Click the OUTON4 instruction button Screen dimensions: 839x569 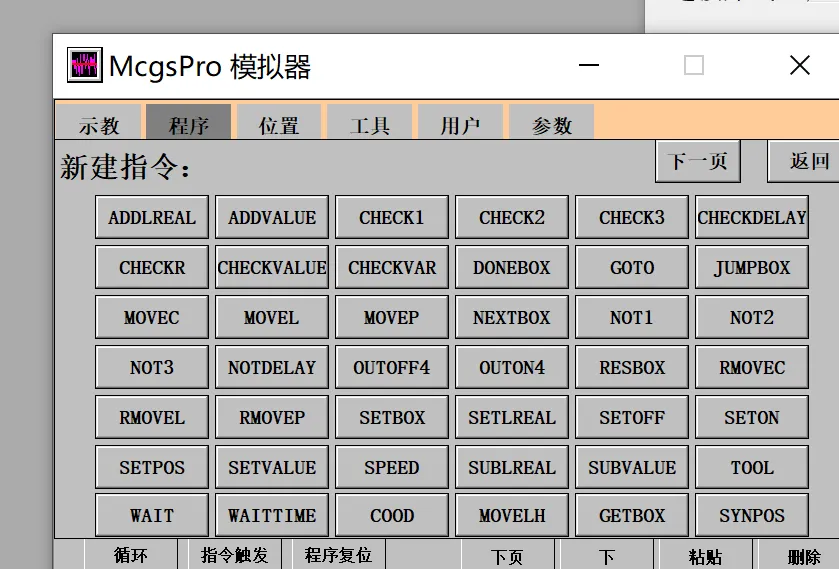tap(512, 367)
